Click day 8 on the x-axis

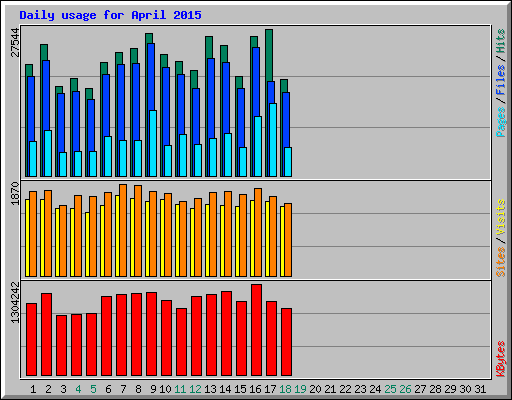[138, 389]
